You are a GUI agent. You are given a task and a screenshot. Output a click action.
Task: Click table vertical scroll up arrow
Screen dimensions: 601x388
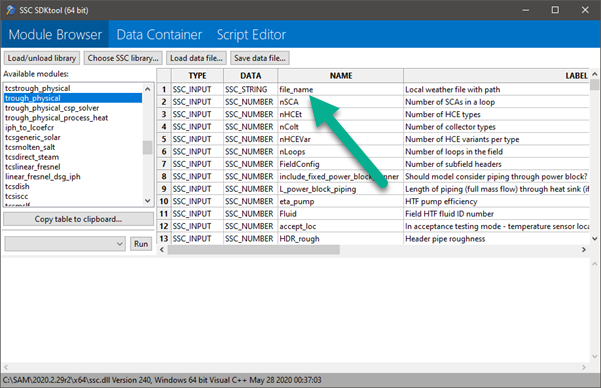594,74
